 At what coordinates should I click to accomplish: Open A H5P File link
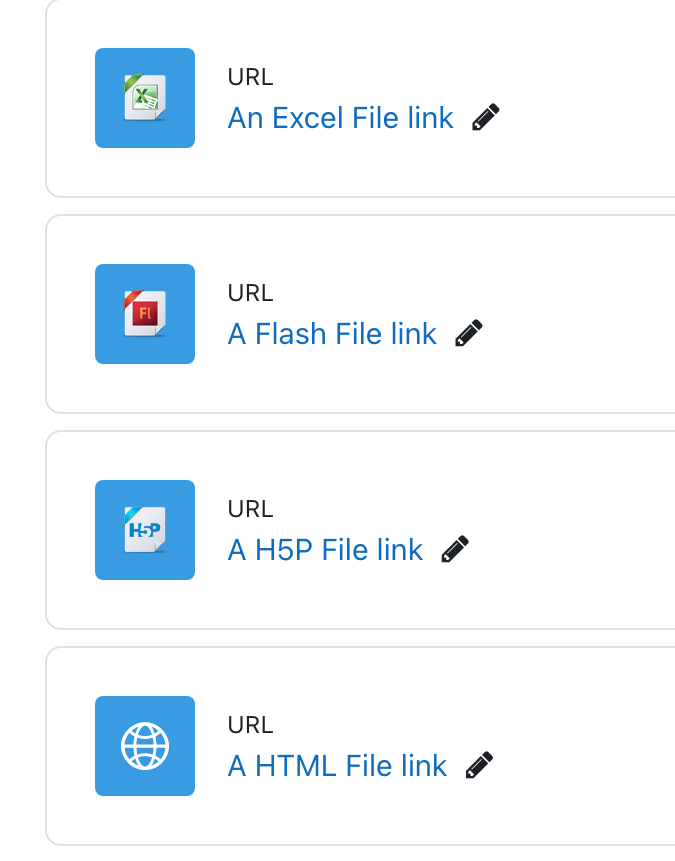coord(325,550)
